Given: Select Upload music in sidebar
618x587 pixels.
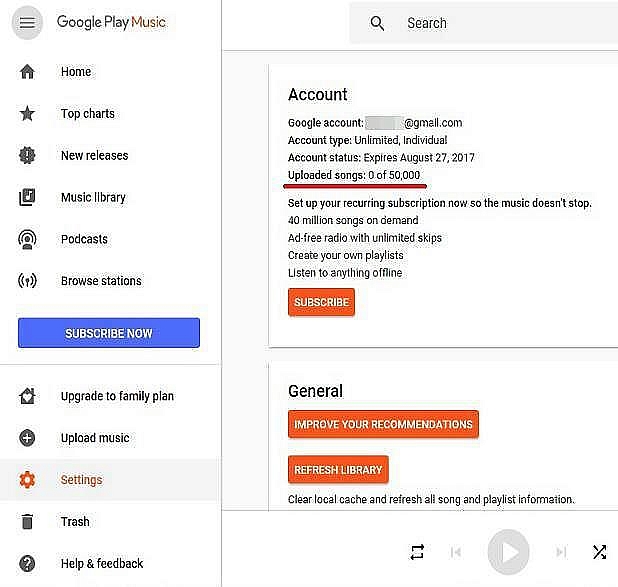Looking at the screenshot, I should [95, 438].
